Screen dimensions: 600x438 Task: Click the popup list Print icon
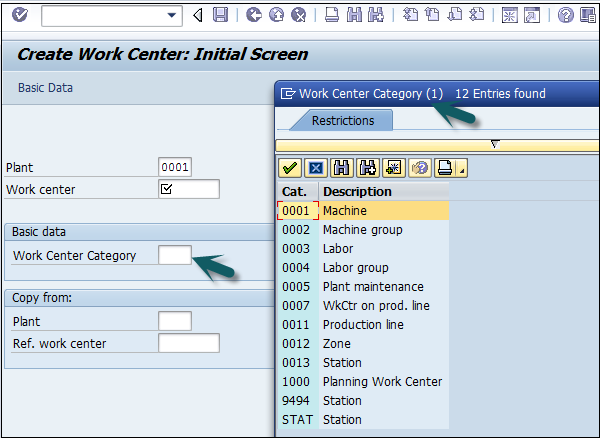click(x=444, y=168)
